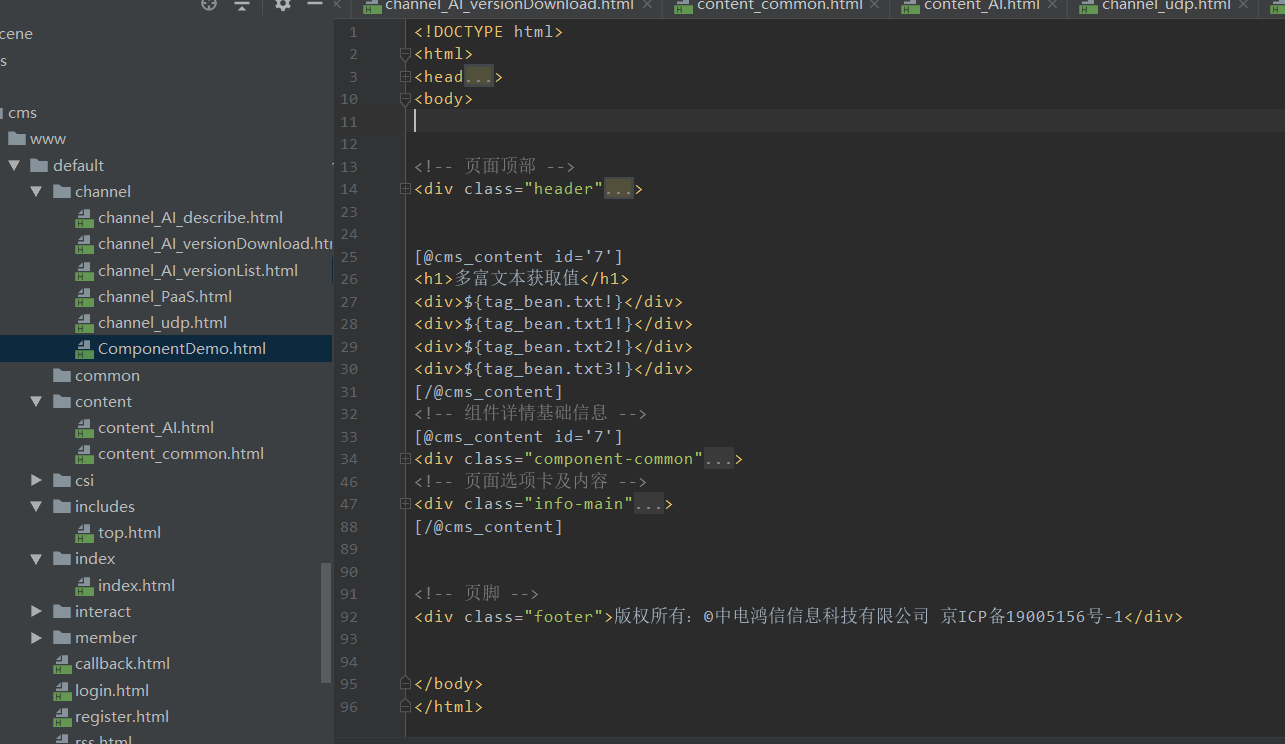Switch to channel_udp.html tab
Screen dimensions: 1285x744
coord(1166,5)
